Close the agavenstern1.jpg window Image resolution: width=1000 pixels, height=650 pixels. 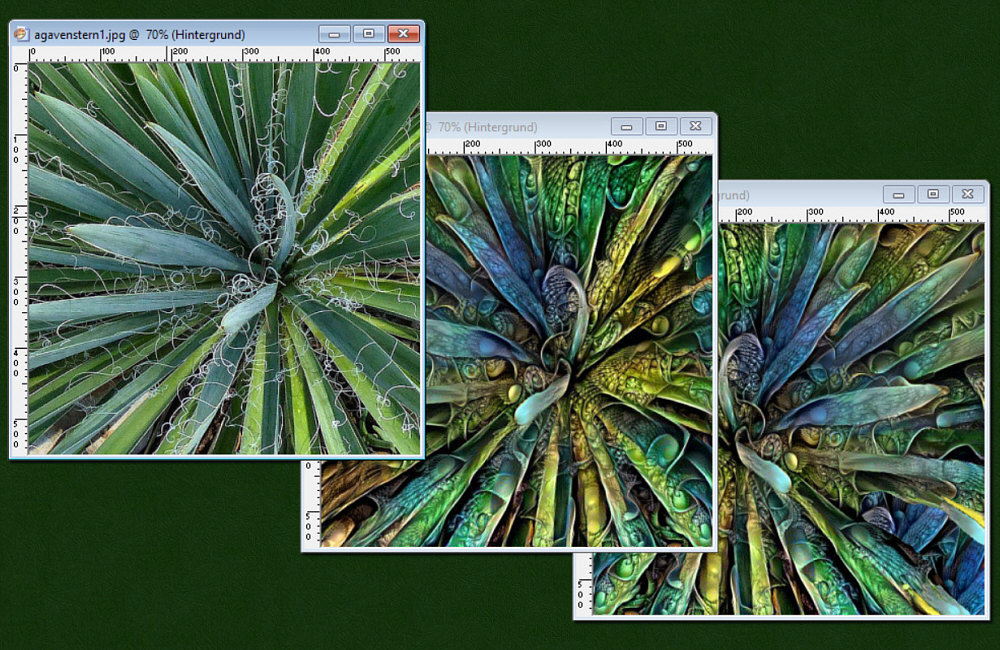click(x=403, y=34)
